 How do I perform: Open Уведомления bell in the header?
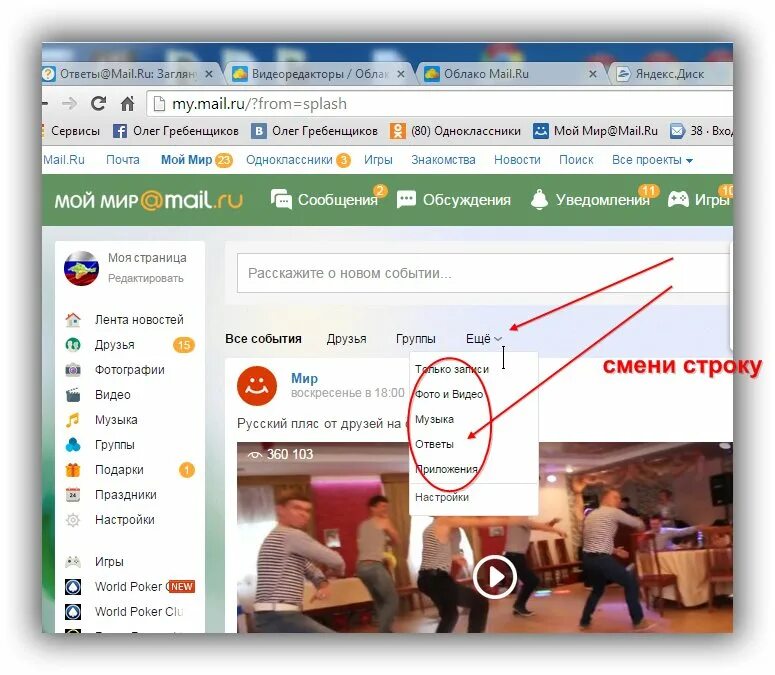pyautogui.click(x=590, y=200)
